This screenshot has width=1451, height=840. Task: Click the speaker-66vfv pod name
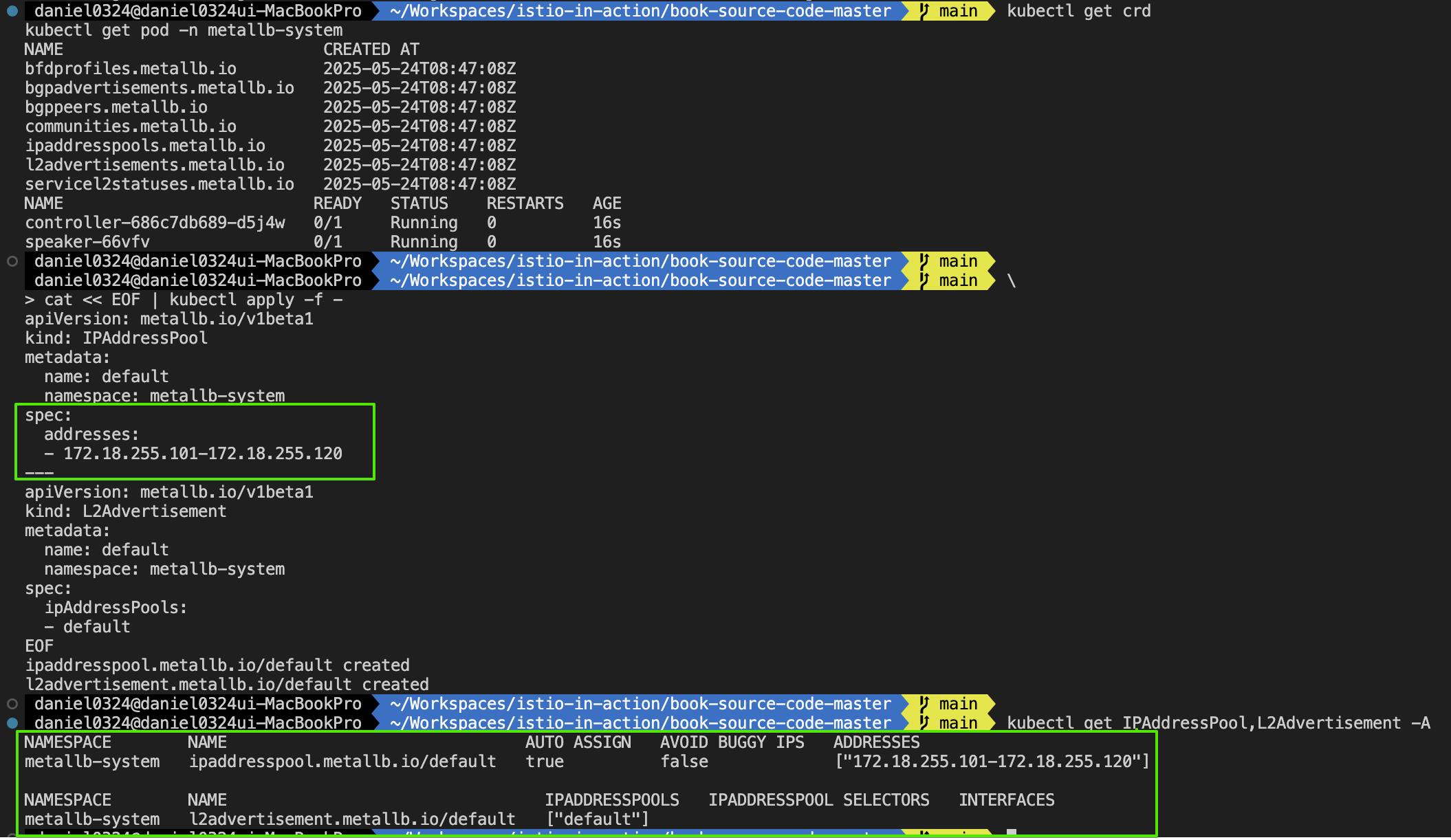(87, 242)
